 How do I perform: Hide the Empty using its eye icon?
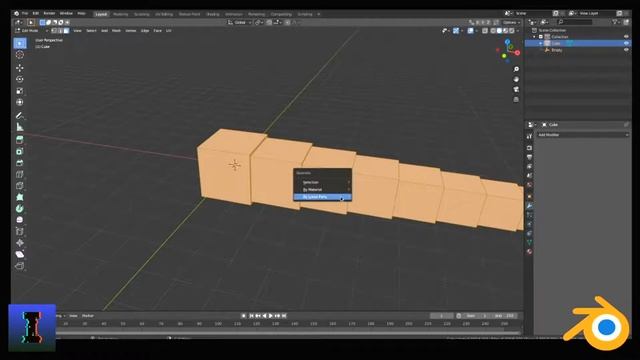tap(626, 50)
